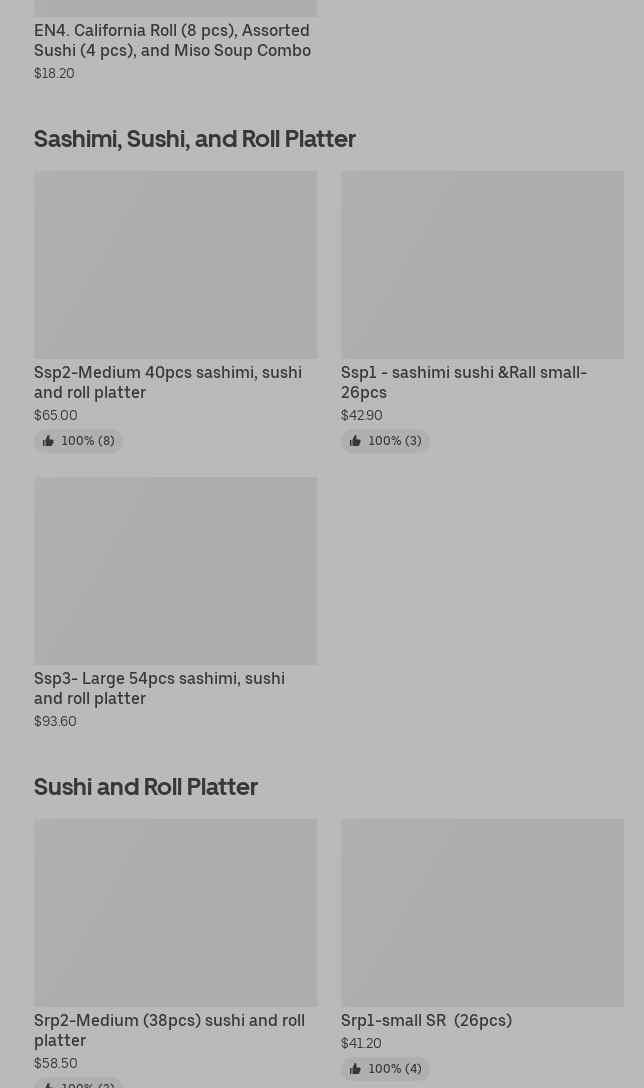Click the Sushi and Roll Platter heading

tap(146, 786)
